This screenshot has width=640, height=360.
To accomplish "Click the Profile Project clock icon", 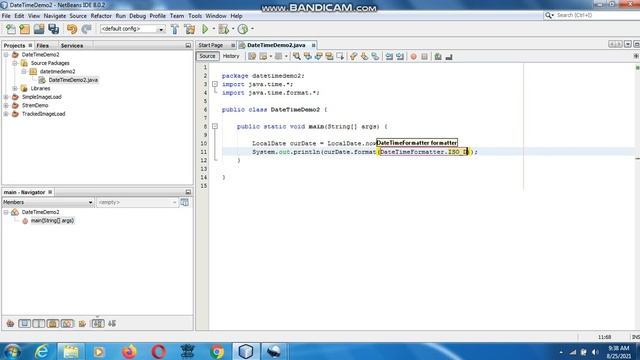I will coord(243,29).
